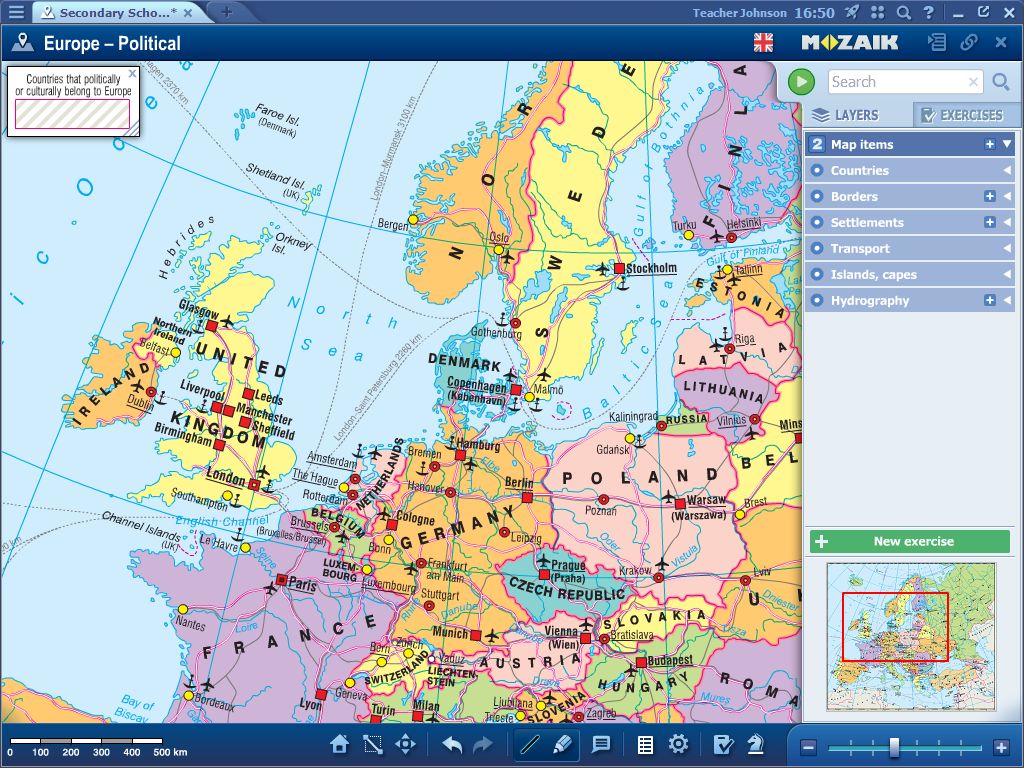Image resolution: width=1024 pixels, height=768 pixels.
Task: Toggle the Islands, capes layer visibility
Action: point(817,275)
